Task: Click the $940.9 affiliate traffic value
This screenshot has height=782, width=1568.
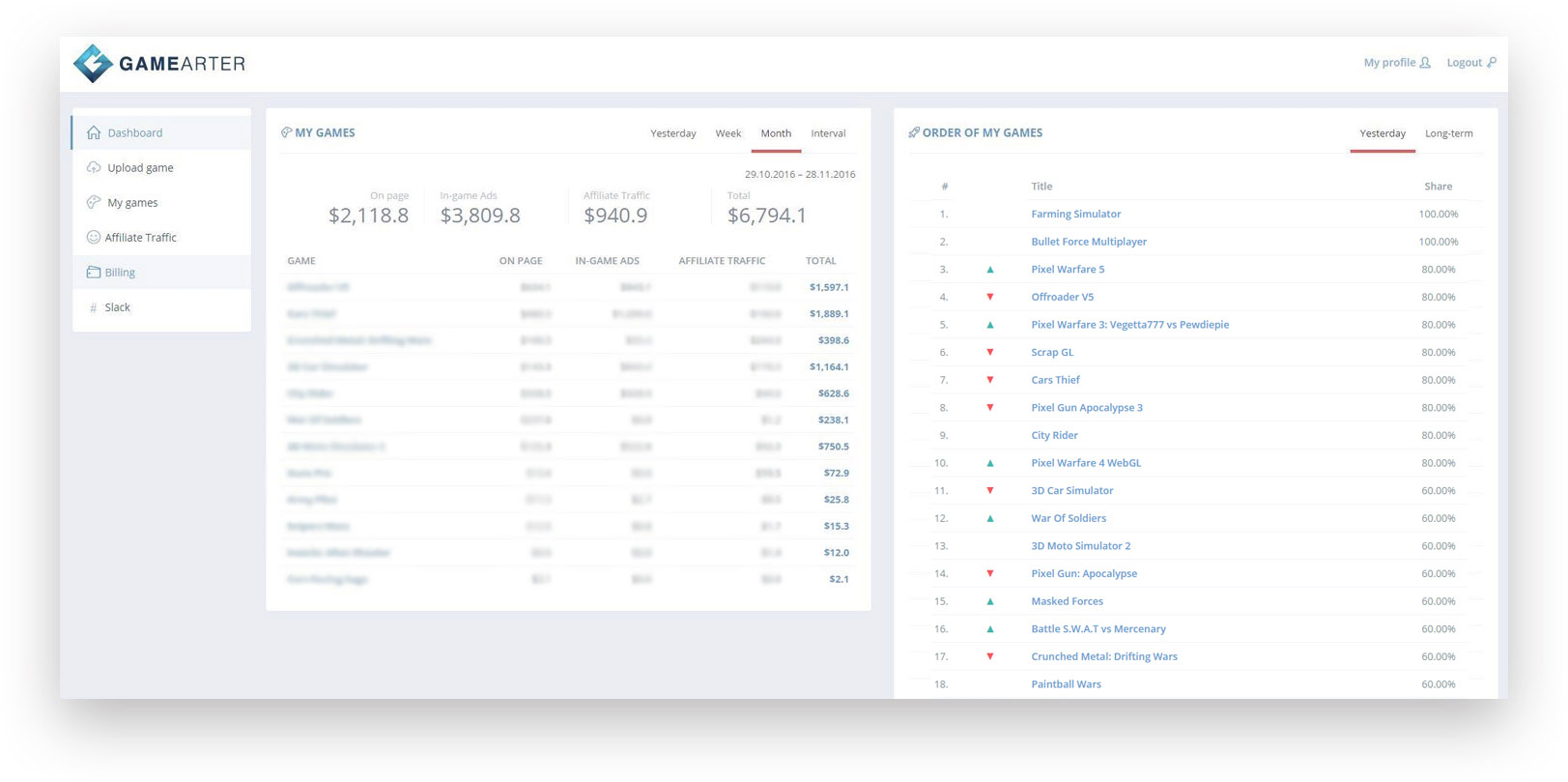Action: tap(615, 216)
